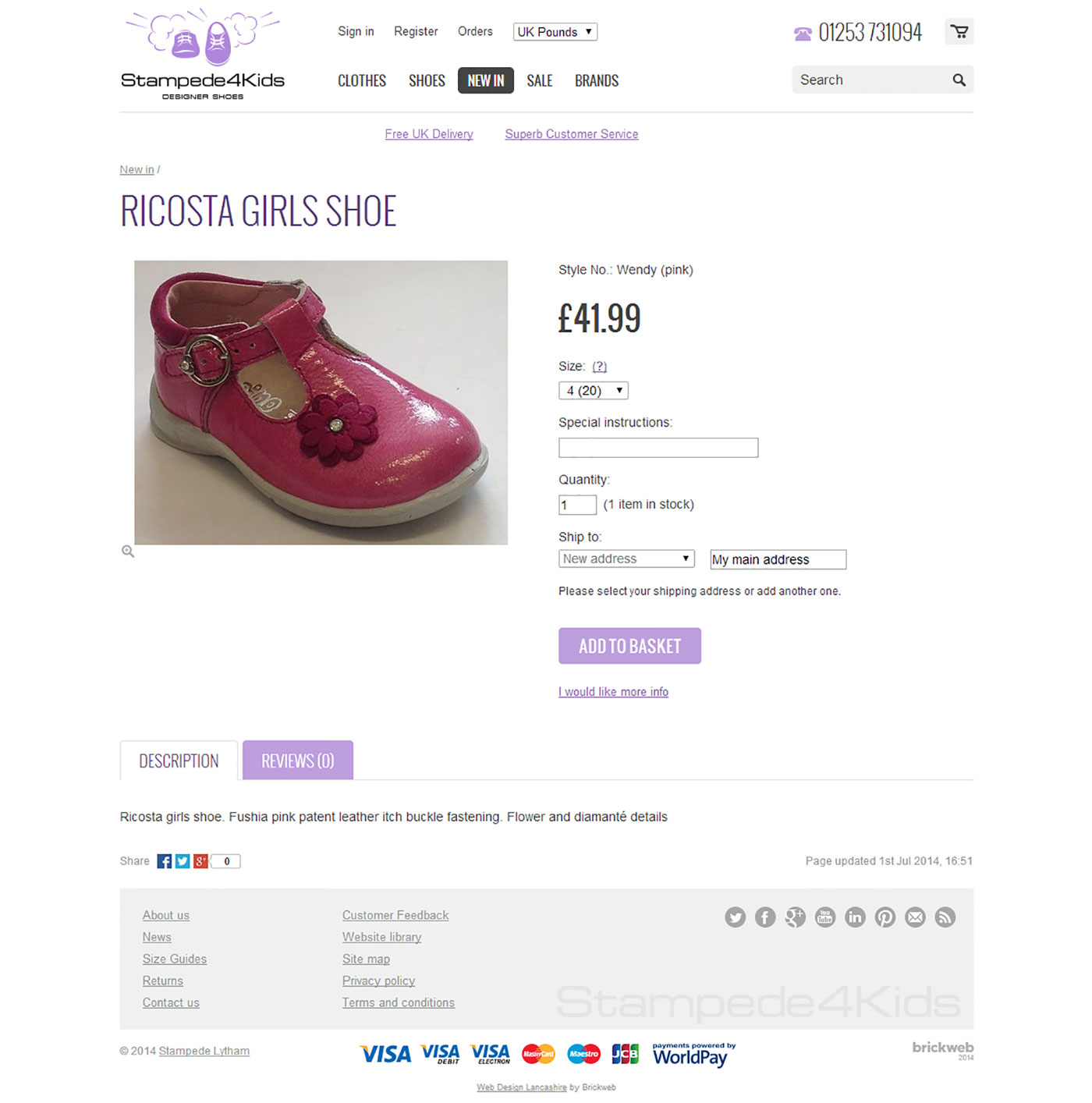1092x1103 pixels.
Task: Click the footer email envelope icon
Action: 915,917
